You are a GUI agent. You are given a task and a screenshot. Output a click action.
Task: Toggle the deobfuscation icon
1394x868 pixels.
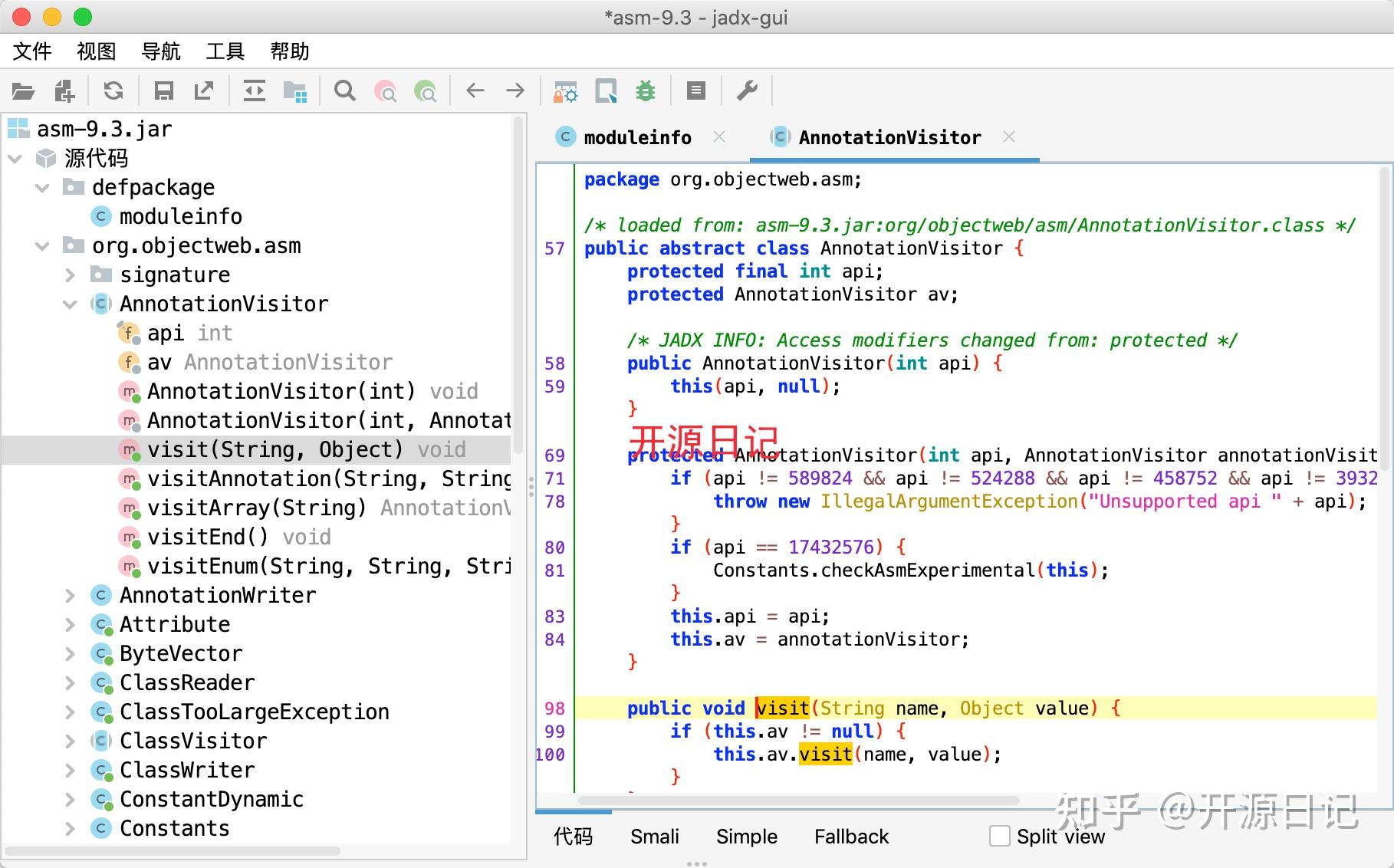click(x=566, y=91)
